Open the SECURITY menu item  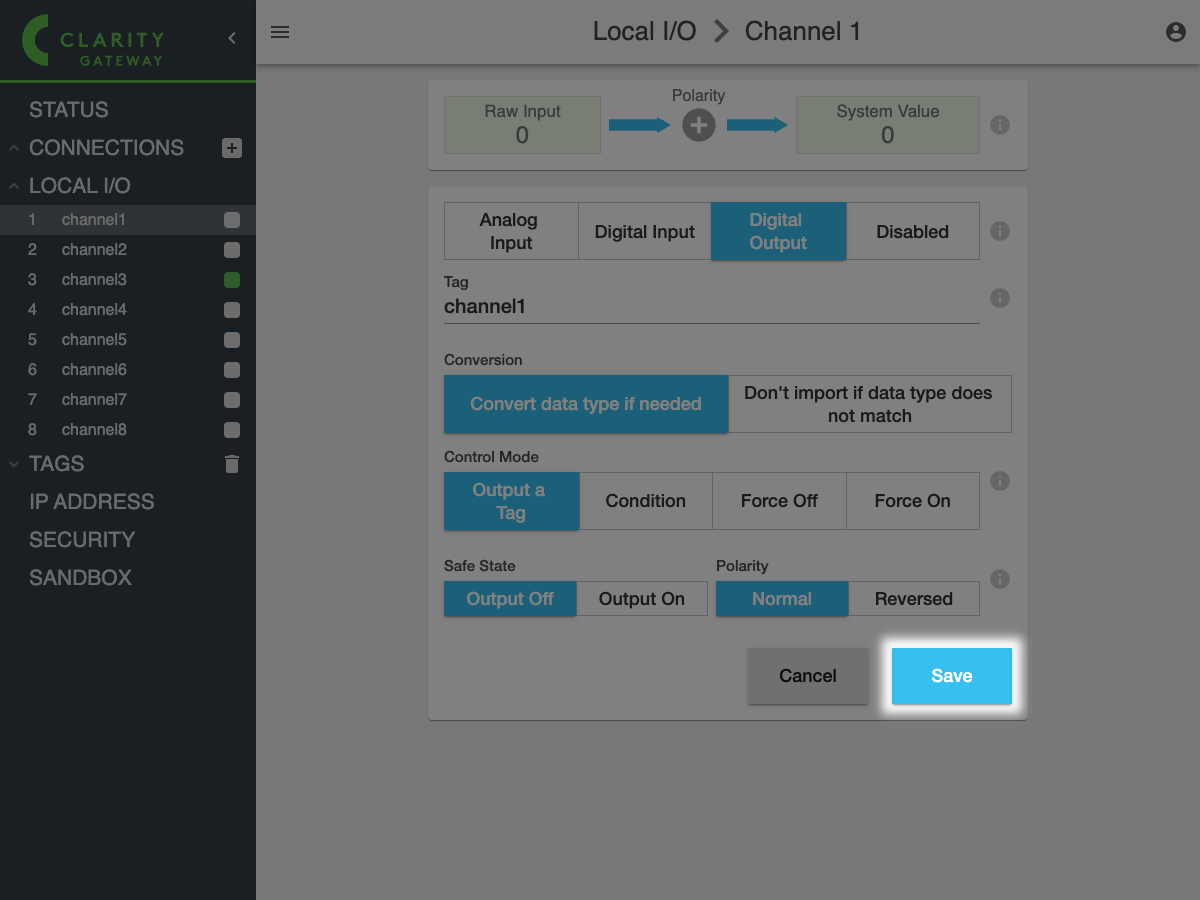point(82,540)
